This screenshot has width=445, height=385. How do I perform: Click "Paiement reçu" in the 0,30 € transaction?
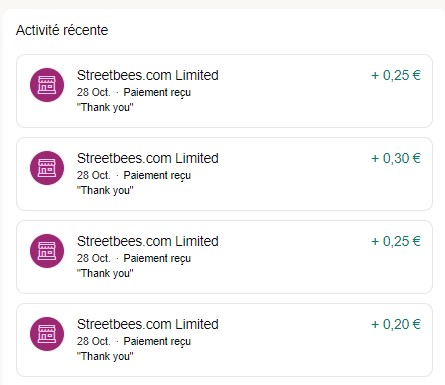click(x=157, y=175)
